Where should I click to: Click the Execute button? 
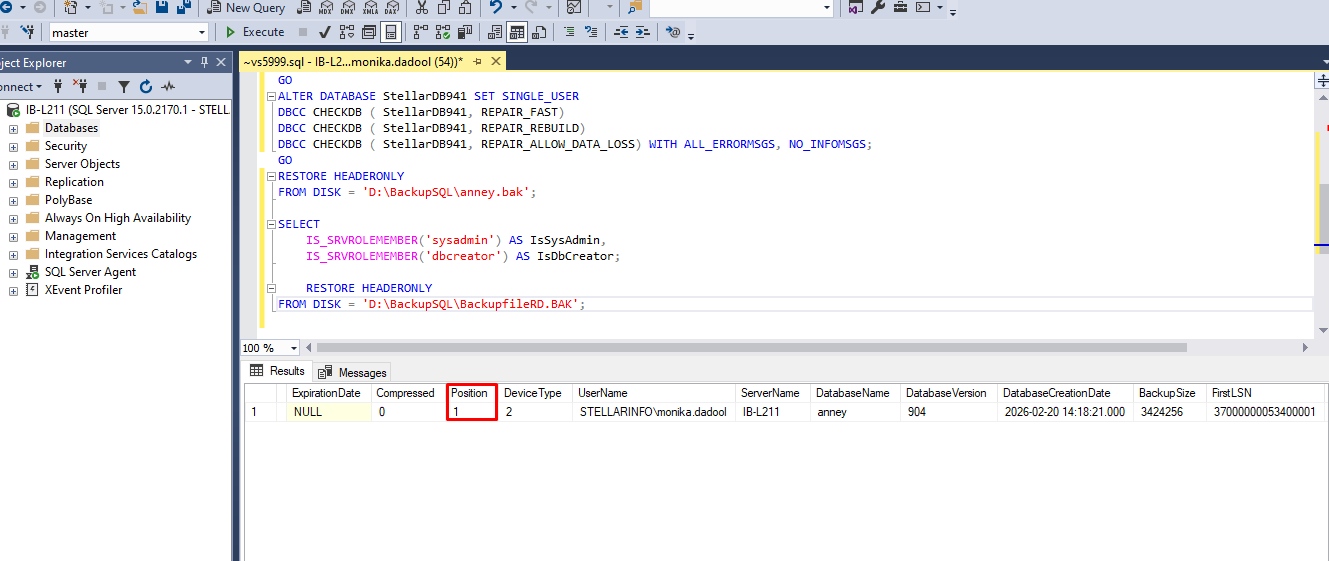coord(256,32)
